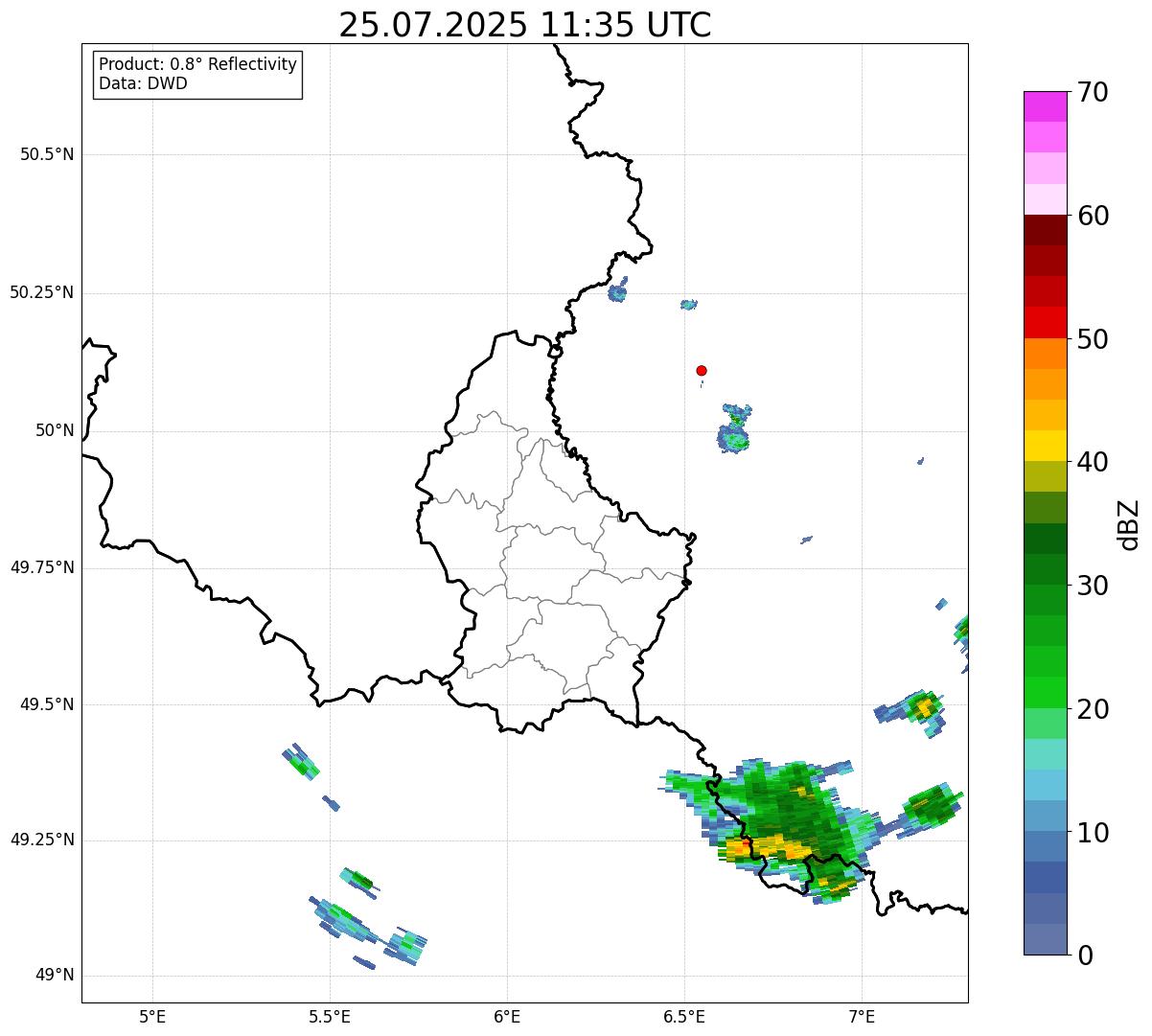Click the colorbar "dBZ" axis label
Screen dimensions: 1152x1036
coord(1129,524)
